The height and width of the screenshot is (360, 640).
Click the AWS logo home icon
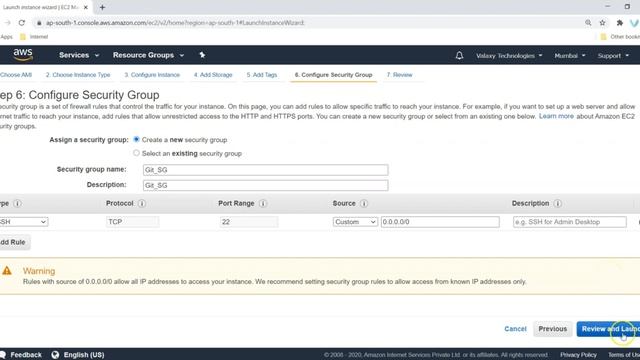pos(23,55)
